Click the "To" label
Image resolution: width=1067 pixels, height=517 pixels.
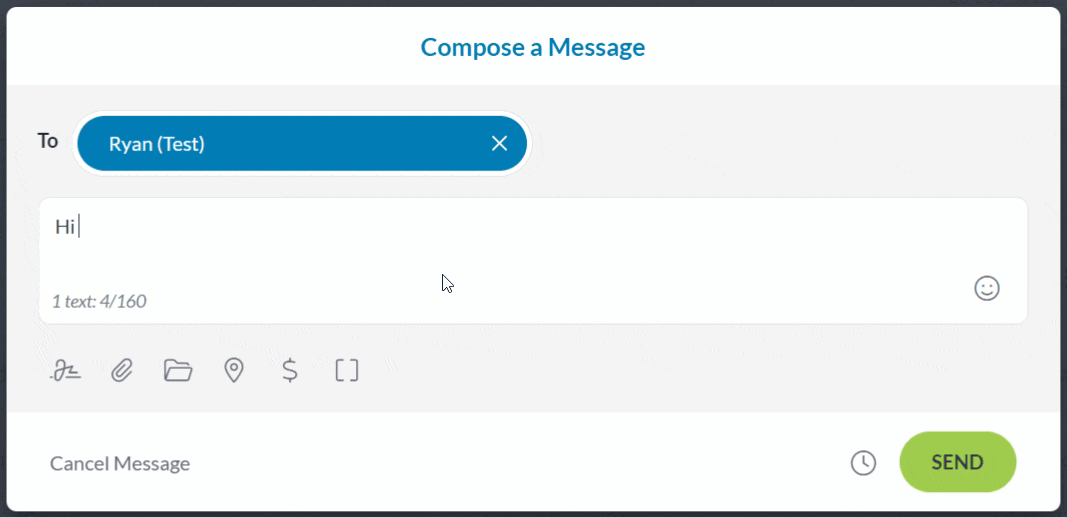pyautogui.click(x=48, y=141)
